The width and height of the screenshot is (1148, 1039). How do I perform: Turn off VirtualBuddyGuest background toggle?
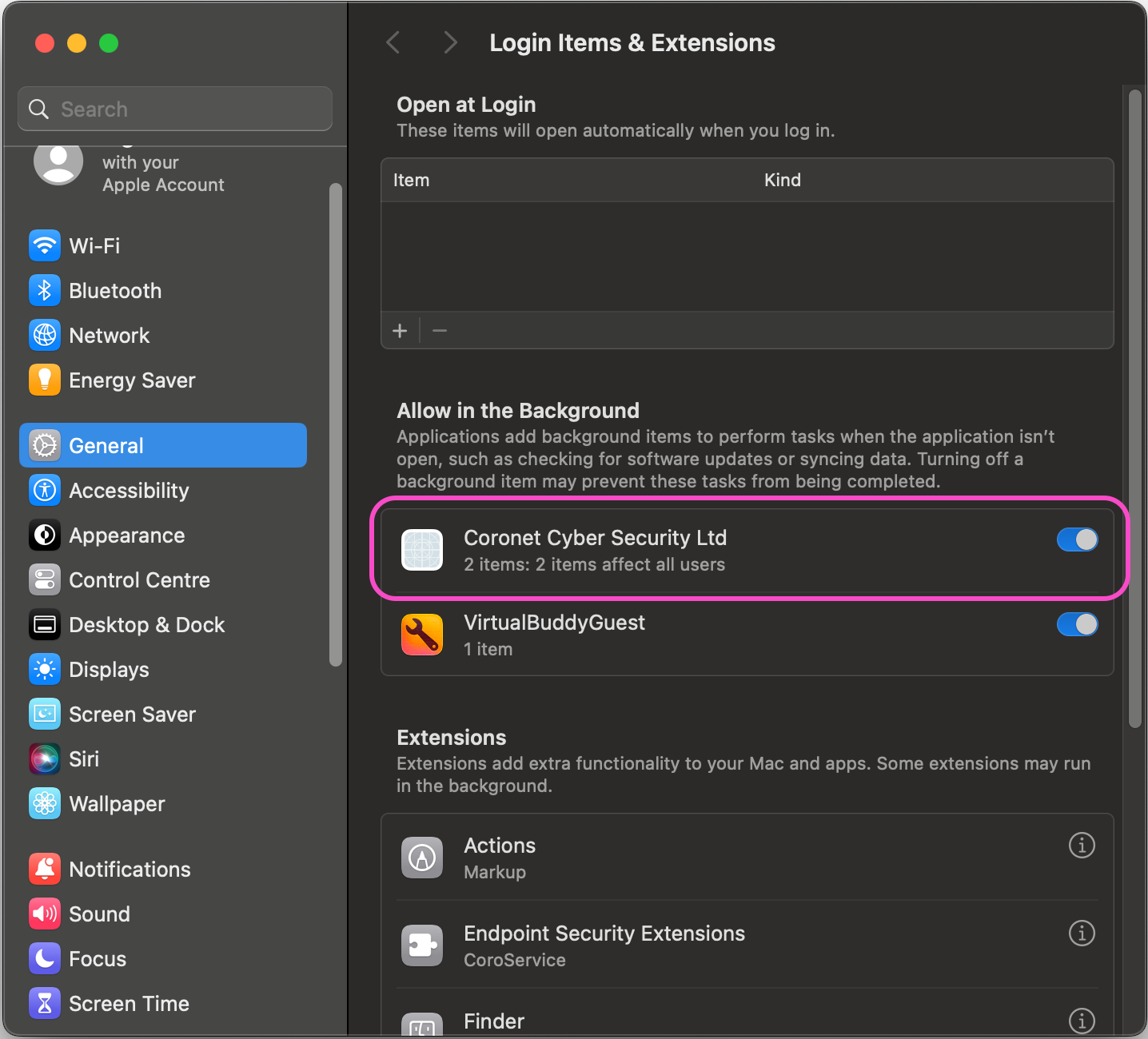[1077, 624]
